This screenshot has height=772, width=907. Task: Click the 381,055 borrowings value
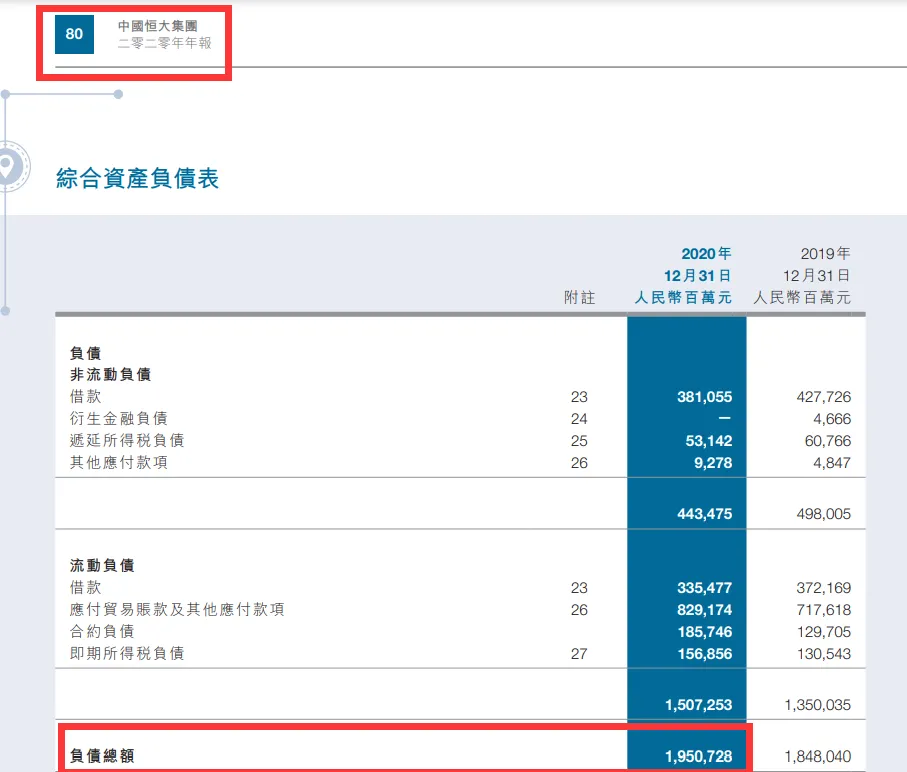pos(704,397)
